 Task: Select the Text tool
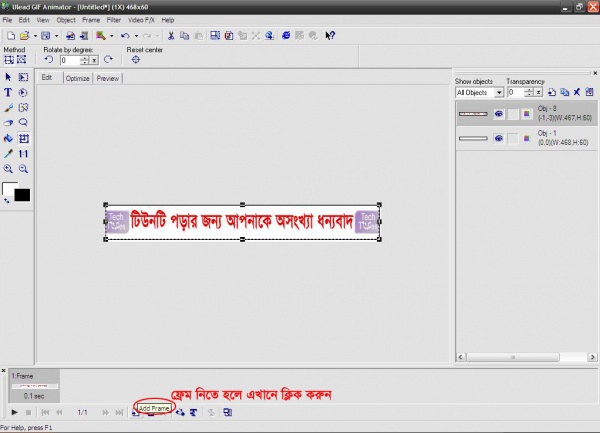click(x=8, y=93)
